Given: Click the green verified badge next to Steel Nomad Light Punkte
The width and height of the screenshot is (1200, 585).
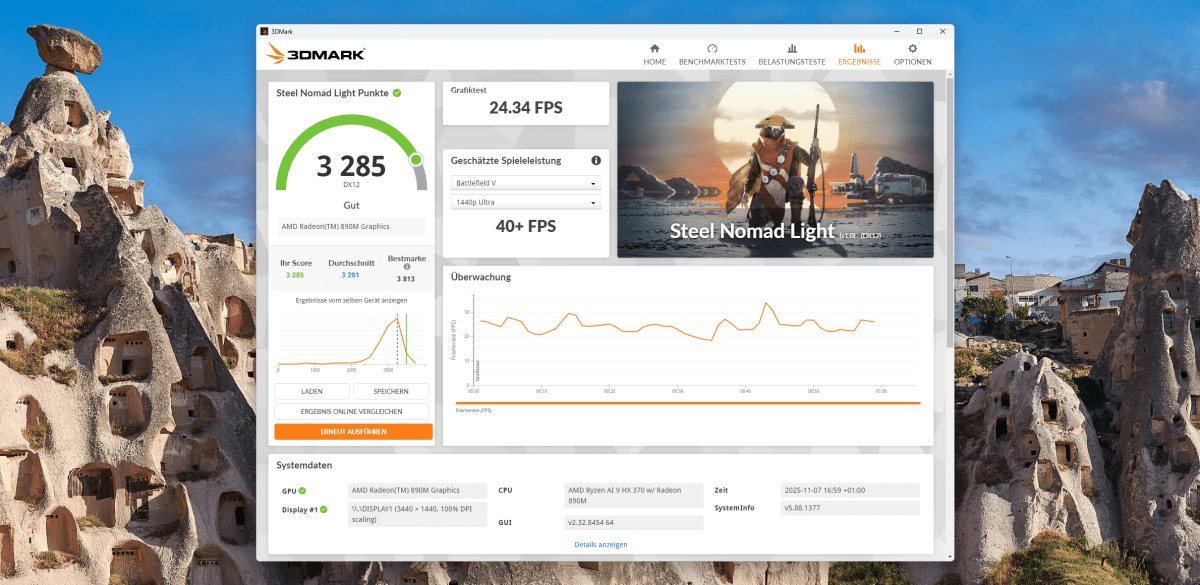Looking at the screenshot, I should pos(398,91).
